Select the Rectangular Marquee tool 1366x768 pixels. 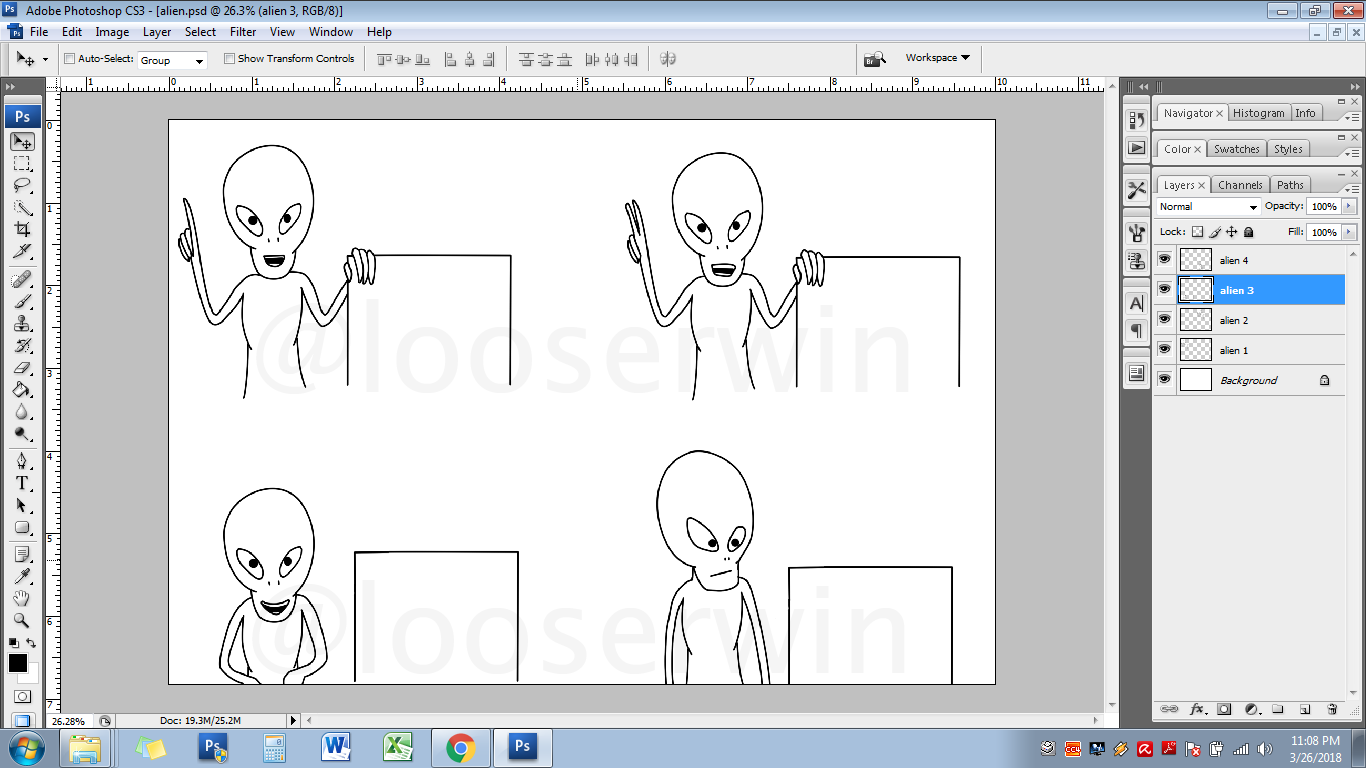[22, 164]
